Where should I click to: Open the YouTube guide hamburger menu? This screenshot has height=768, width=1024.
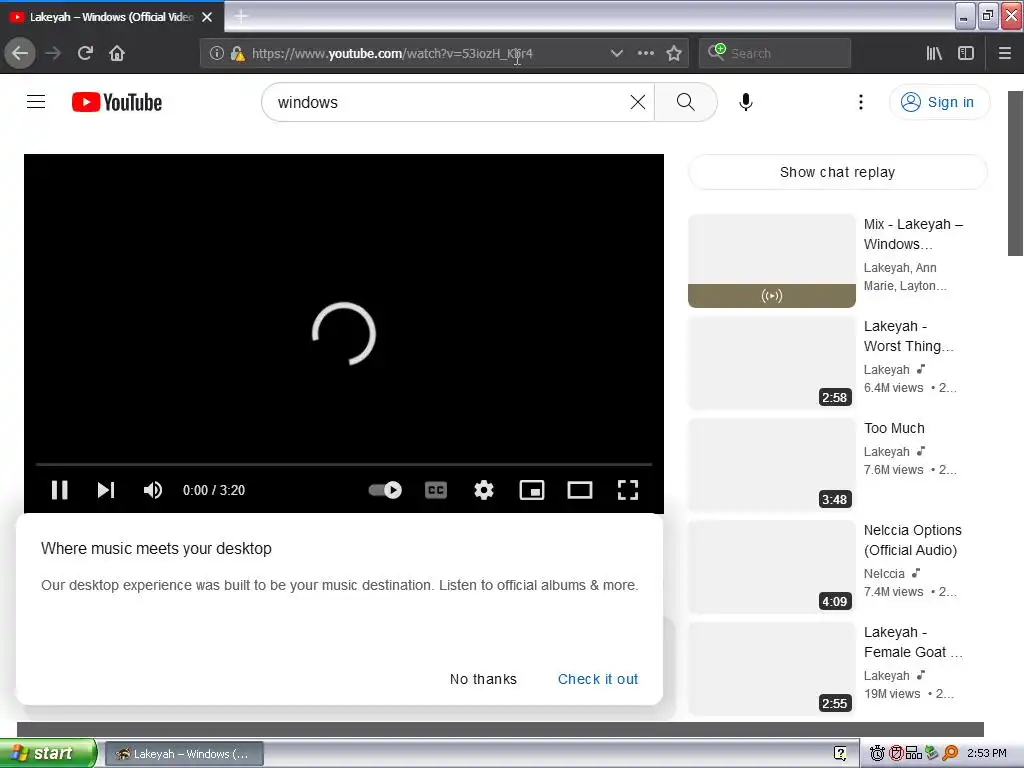pos(36,102)
